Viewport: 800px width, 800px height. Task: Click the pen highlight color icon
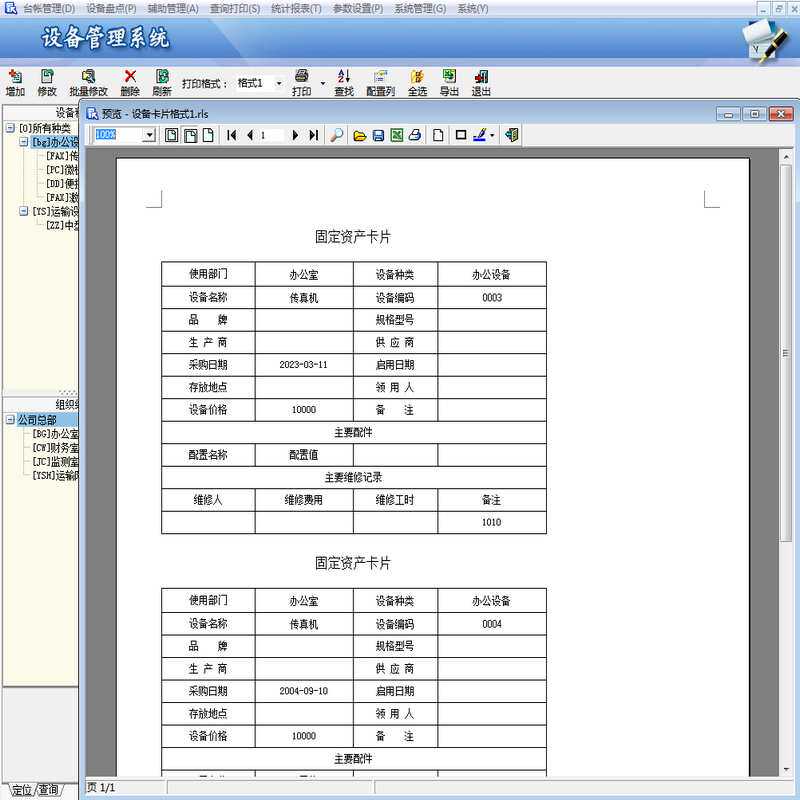click(480, 135)
